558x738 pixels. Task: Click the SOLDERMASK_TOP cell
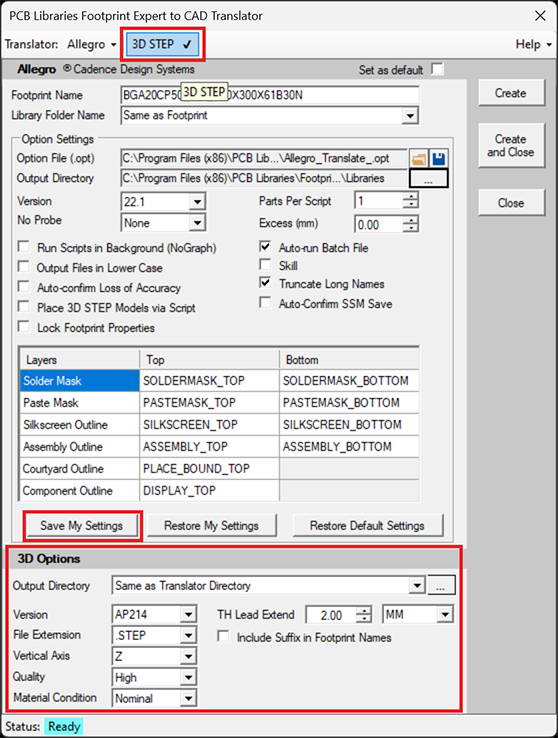[x=209, y=381]
